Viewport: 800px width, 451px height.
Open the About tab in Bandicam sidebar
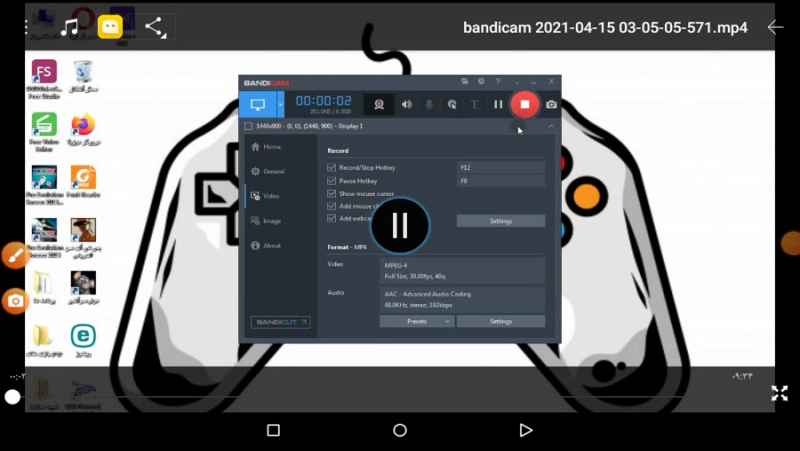point(266,245)
